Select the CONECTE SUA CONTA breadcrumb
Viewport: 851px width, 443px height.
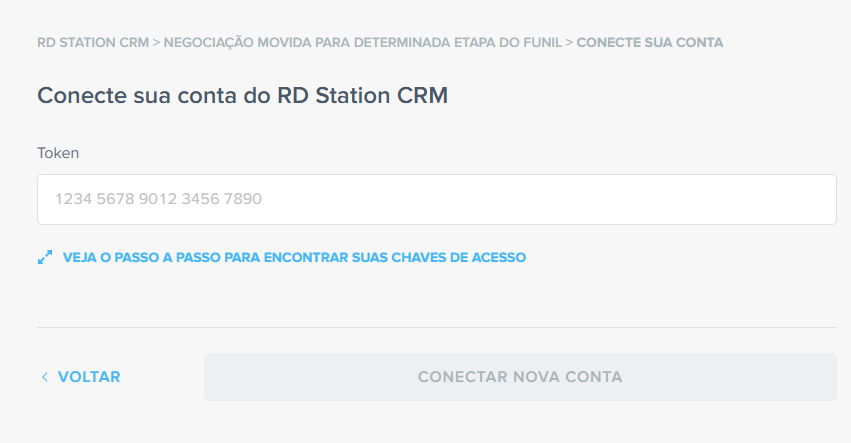click(x=650, y=43)
